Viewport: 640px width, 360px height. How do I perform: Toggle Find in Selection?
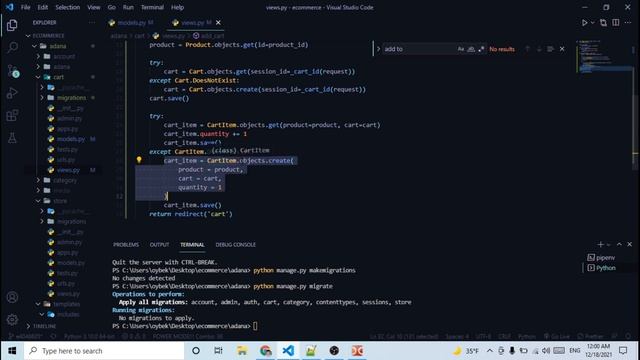pos(550,49)
